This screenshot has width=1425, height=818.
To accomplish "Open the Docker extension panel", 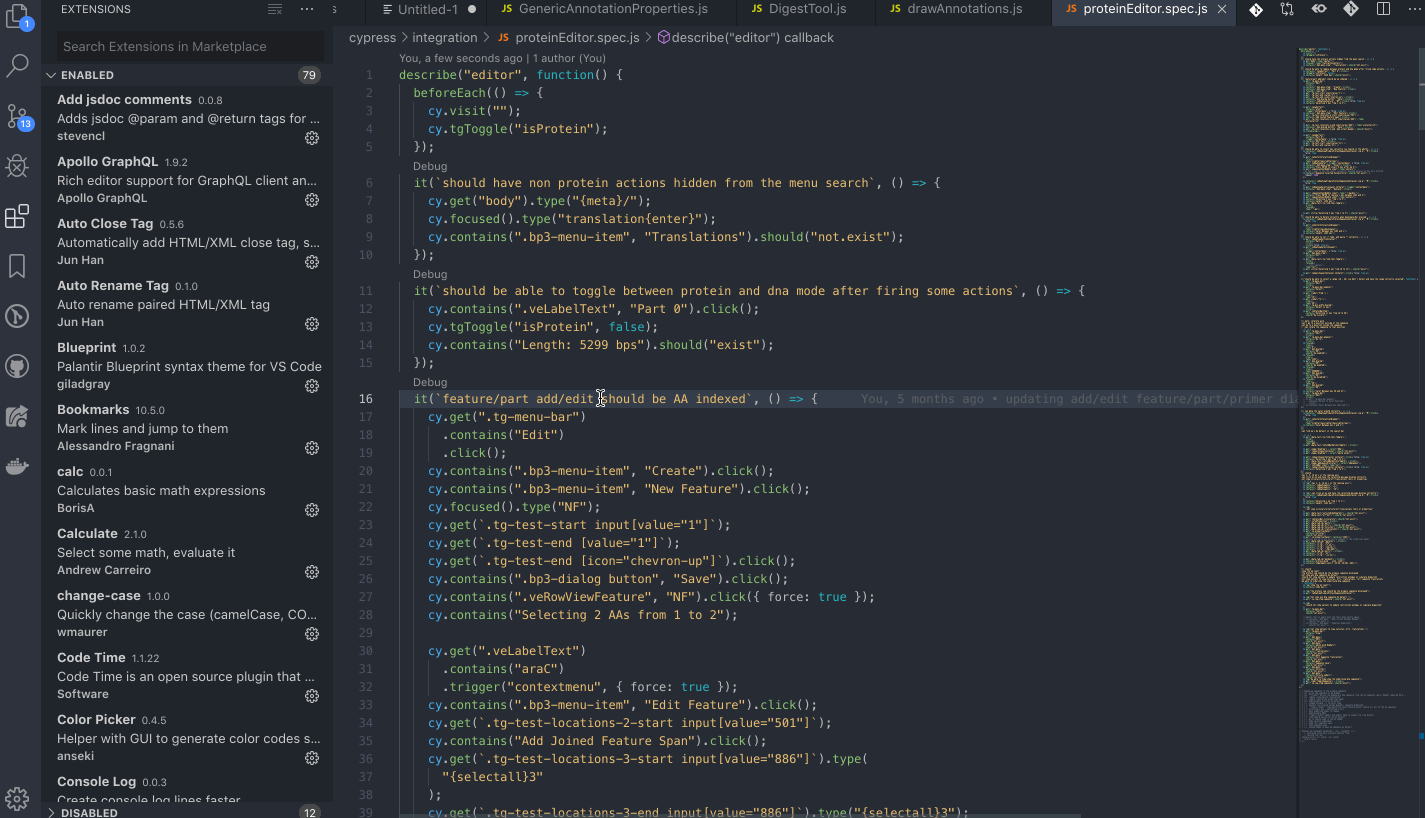I will click(x=18, y=465).
